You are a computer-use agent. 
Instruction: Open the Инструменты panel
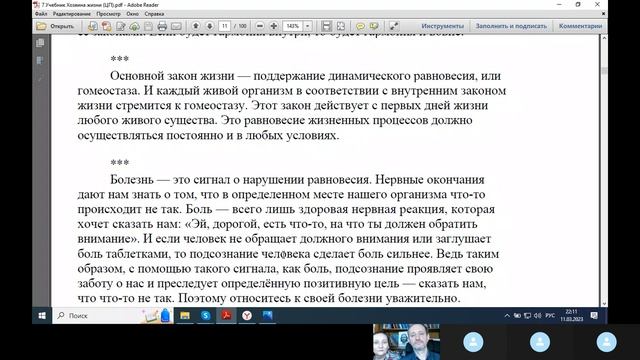click(442, 26)
